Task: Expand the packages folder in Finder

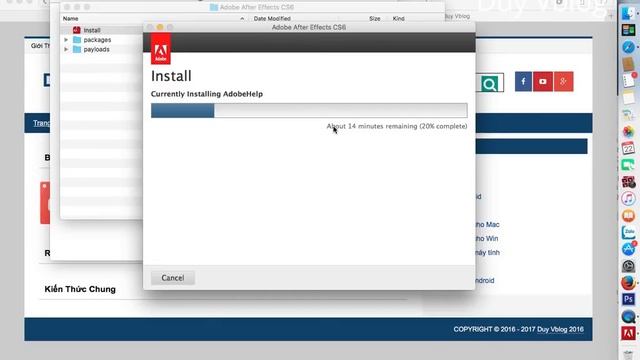Action: pyautogui.click(x=66, y=40)
